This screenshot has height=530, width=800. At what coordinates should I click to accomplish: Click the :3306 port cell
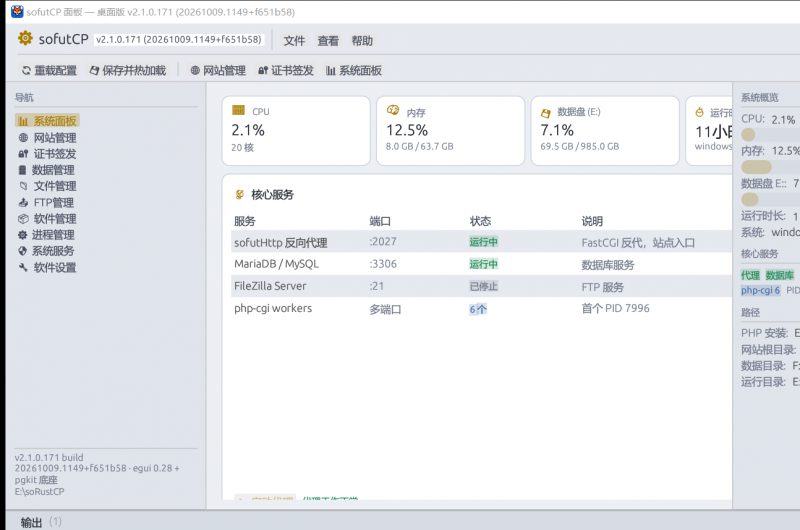383,264
